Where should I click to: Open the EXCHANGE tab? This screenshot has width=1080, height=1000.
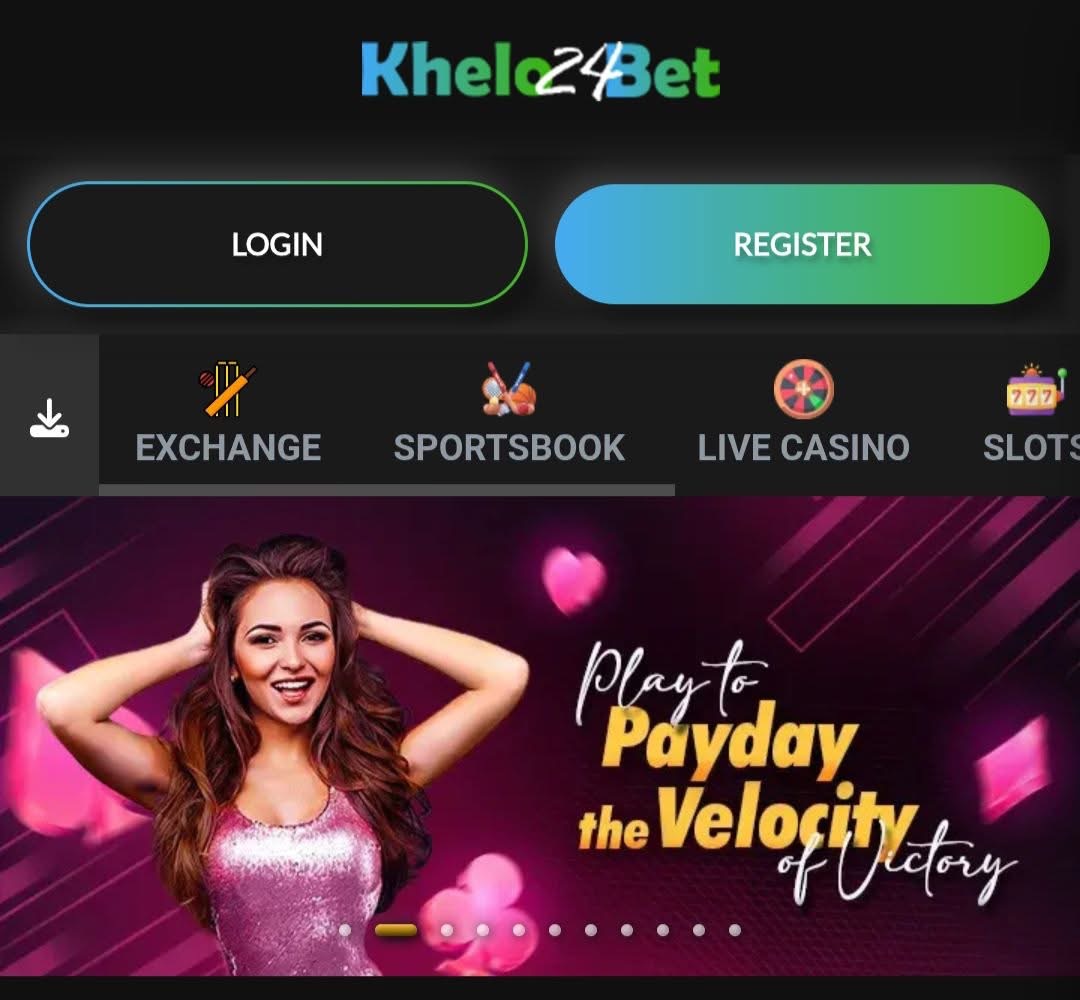click(x=228, y=448)
